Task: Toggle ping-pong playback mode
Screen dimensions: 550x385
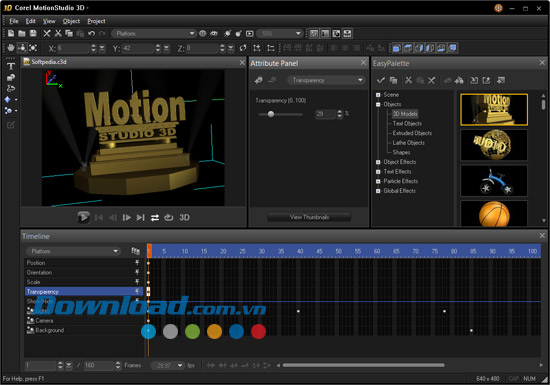Action: (155, 218)
